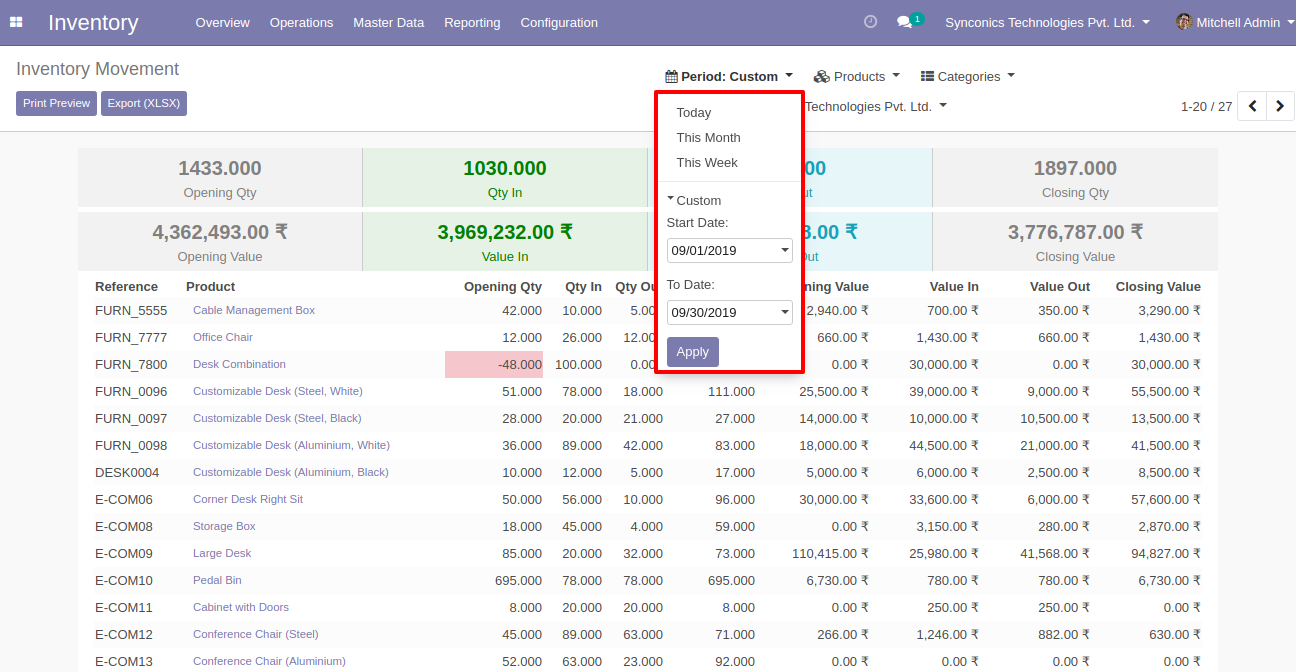Screen dimensions: 1296x672
Task: Click Export (XLSX) button
Action: 143,103
